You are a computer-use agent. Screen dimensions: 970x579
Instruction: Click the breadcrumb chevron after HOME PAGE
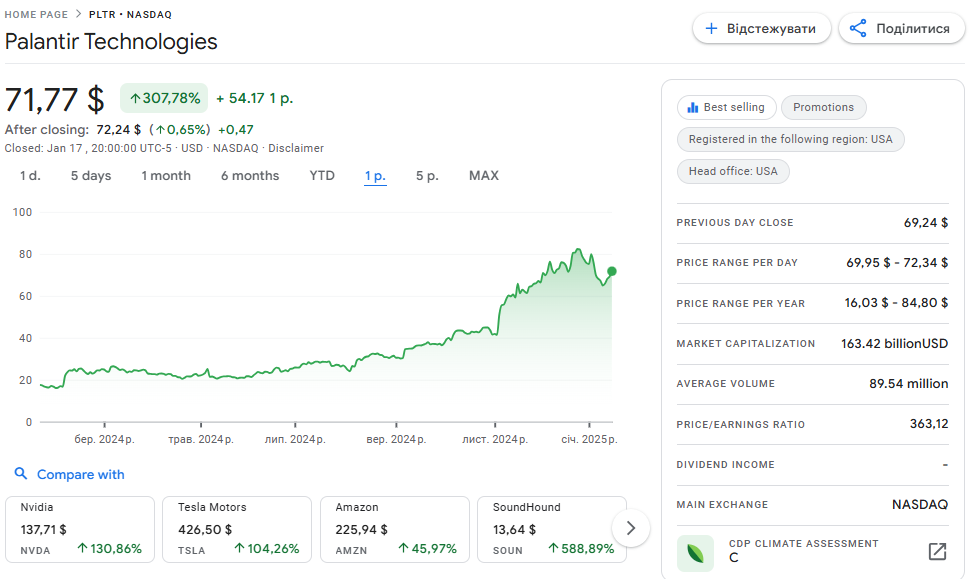click(x=79, y=14)
